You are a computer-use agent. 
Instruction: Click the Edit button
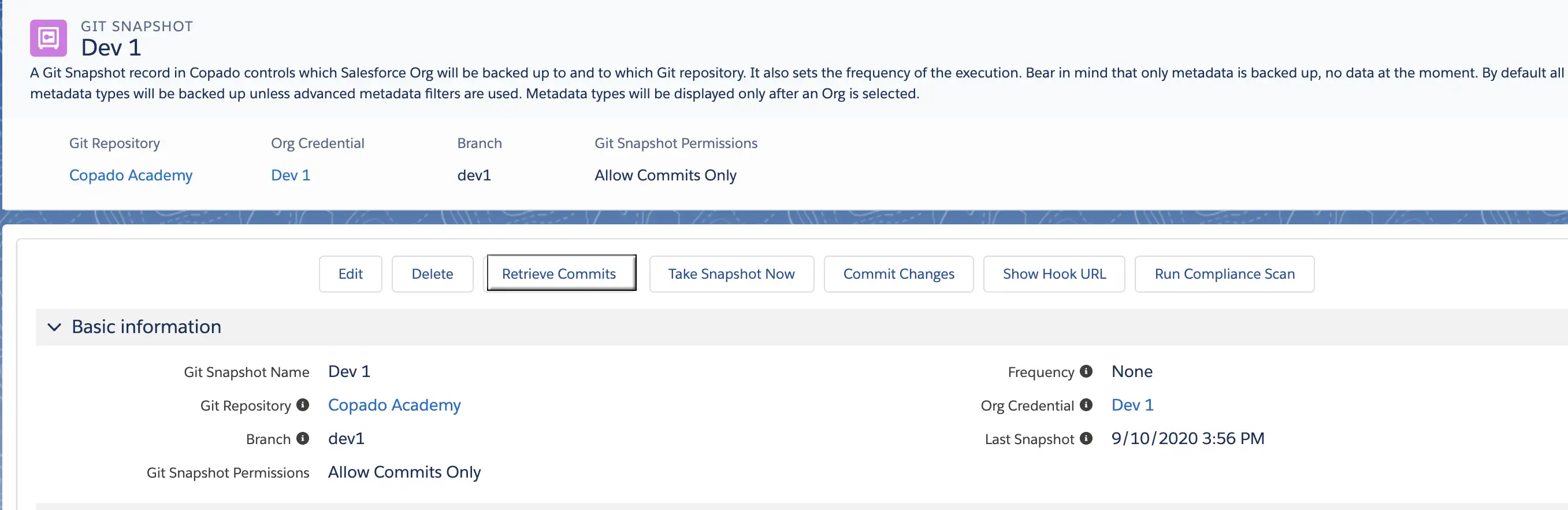(350, 274)
